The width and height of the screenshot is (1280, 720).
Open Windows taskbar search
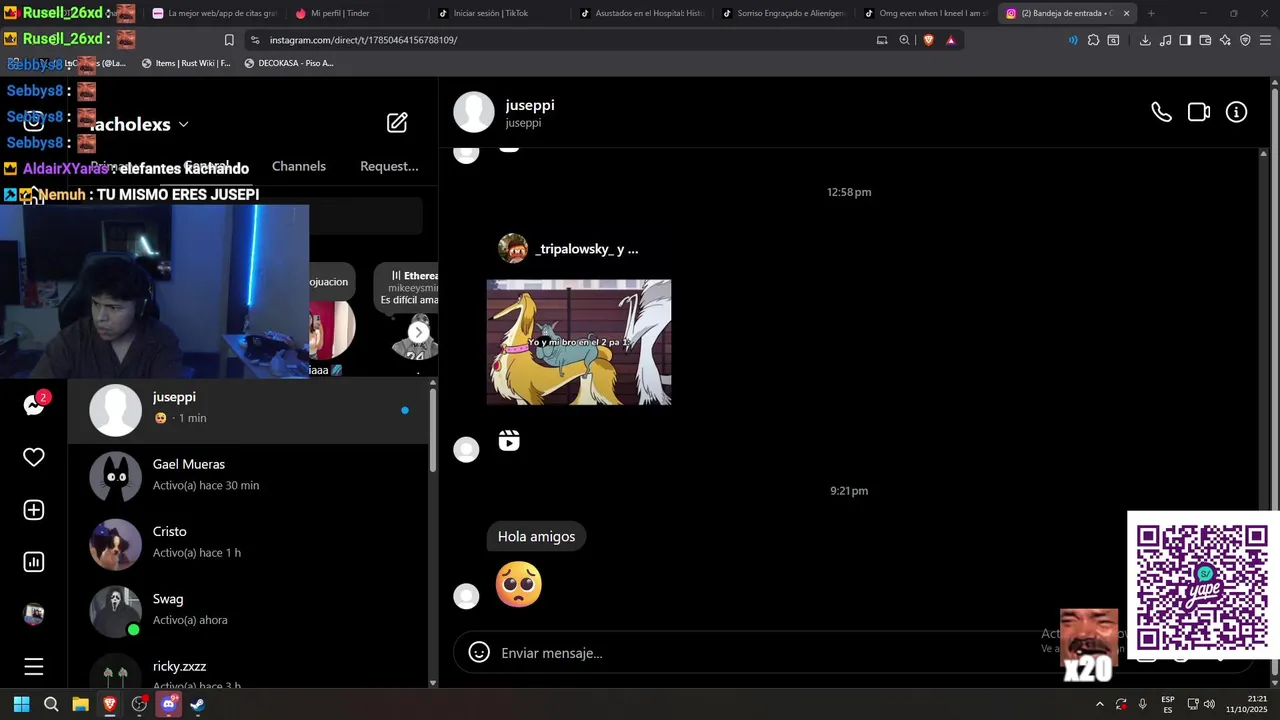51,704
